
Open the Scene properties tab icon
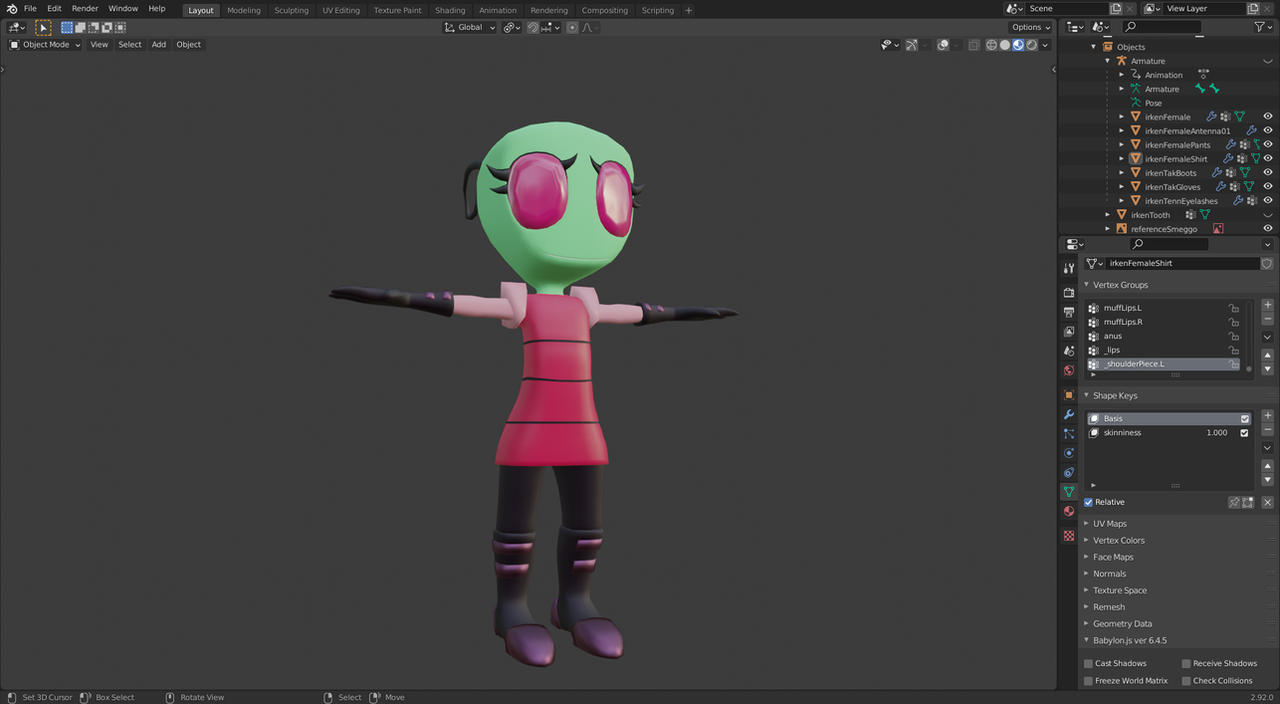pyautogui.click(x=1069, y=351)
